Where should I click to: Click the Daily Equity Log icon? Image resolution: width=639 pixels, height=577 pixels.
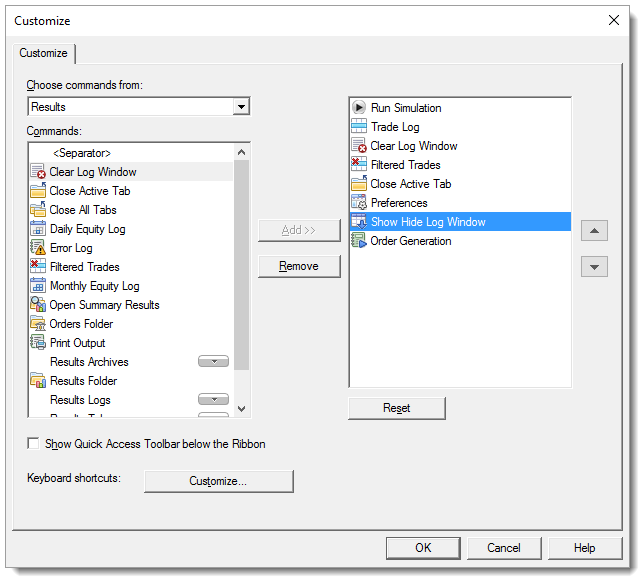[38, 229]
